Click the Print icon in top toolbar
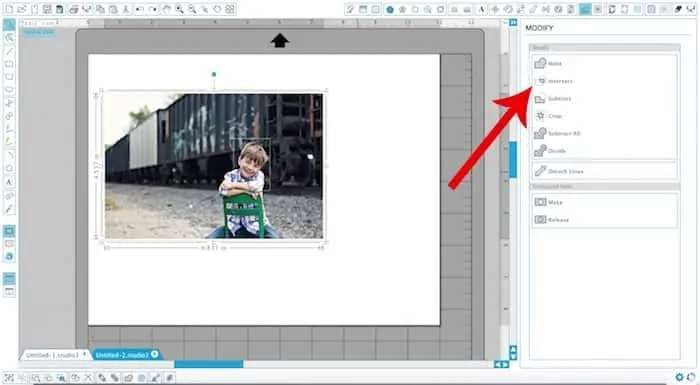 click(x=74, y=9)
